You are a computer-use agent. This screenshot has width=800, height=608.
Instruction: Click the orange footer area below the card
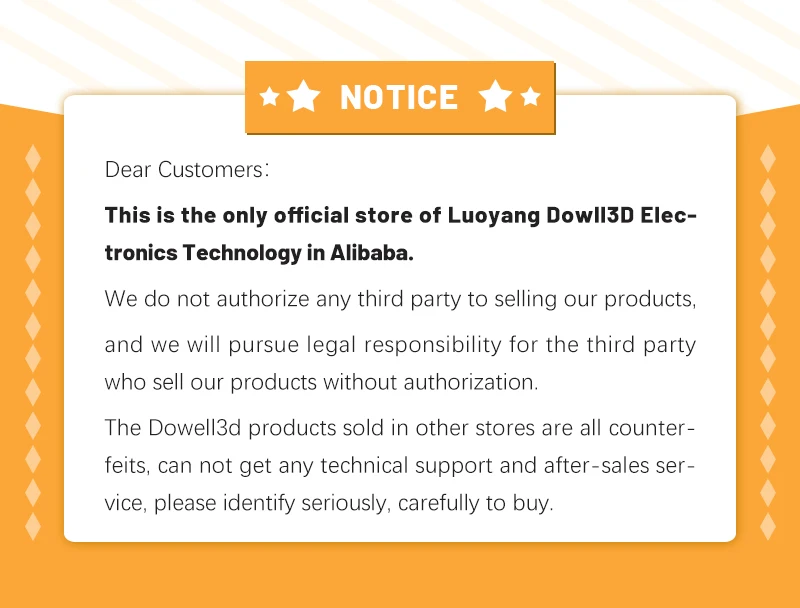400,576
